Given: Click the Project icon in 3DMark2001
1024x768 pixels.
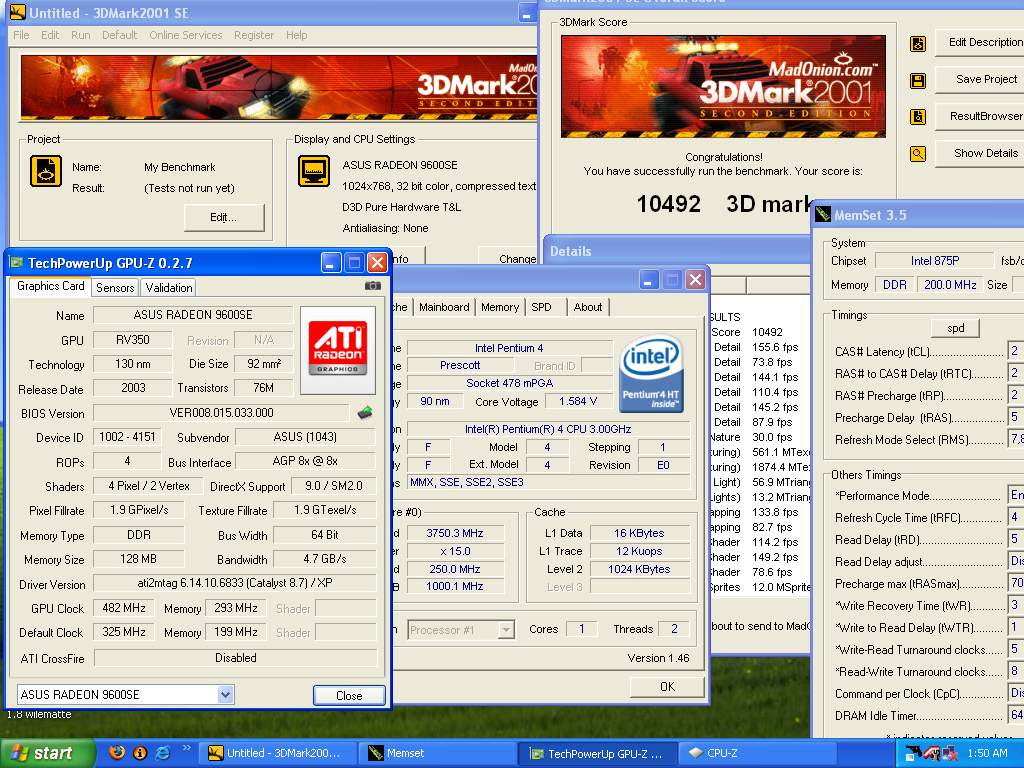Looking at the screenshot, I should (x=46, y=171).
